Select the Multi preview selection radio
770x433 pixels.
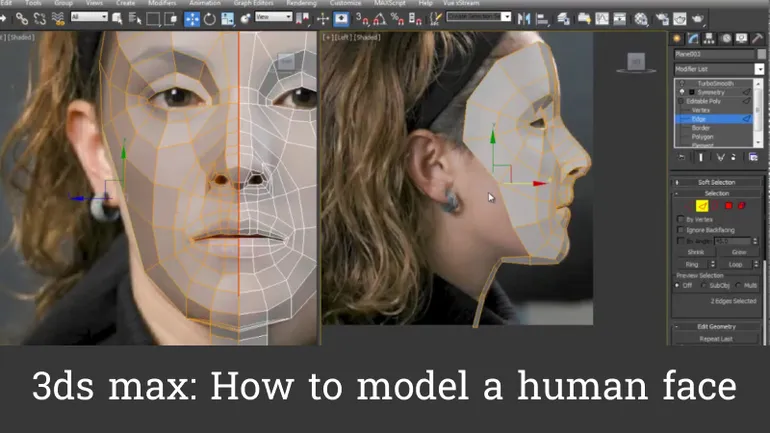(739, 285)
